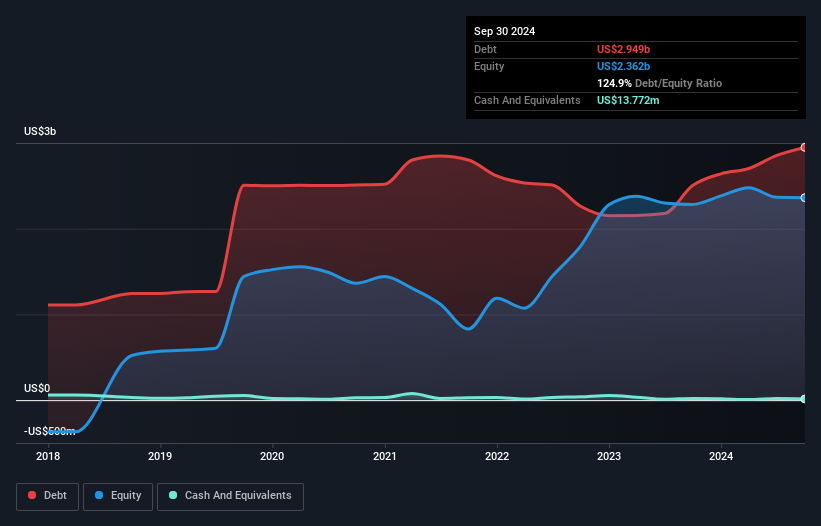
Task: Select the Equity endpoint marker on chart
Action: pos(804,198)
